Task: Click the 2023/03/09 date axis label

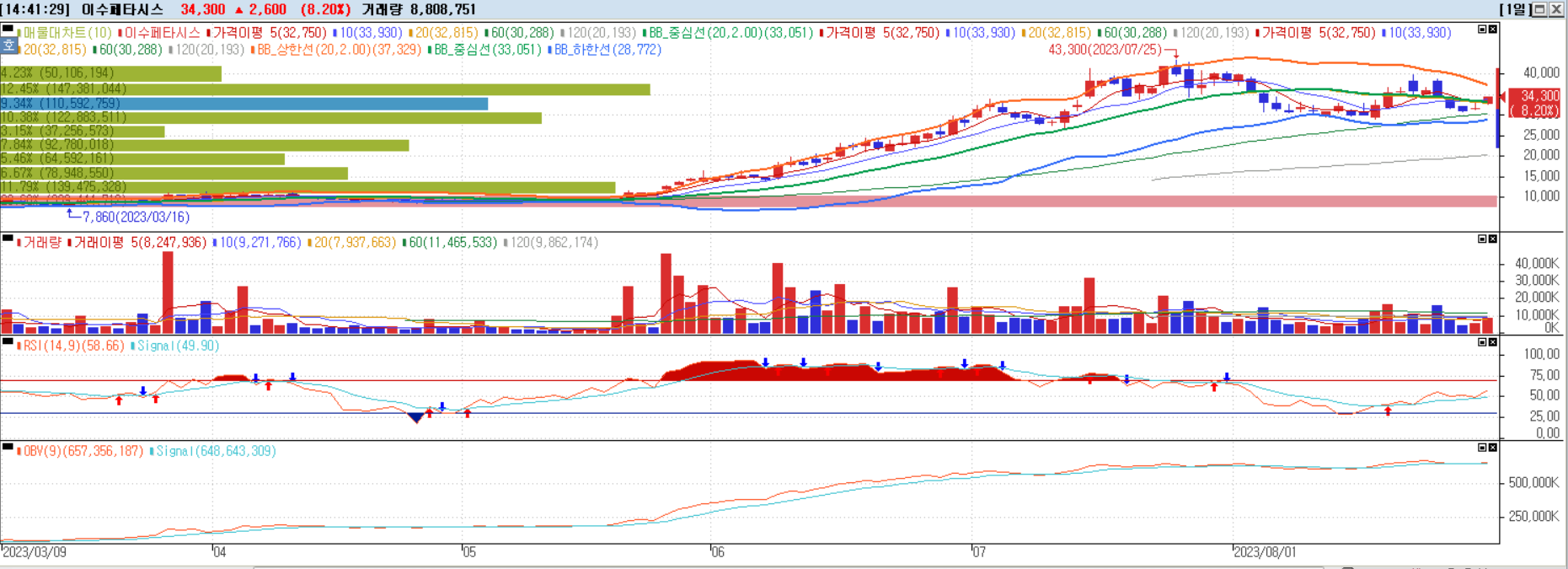Action: tap(35, 552)
